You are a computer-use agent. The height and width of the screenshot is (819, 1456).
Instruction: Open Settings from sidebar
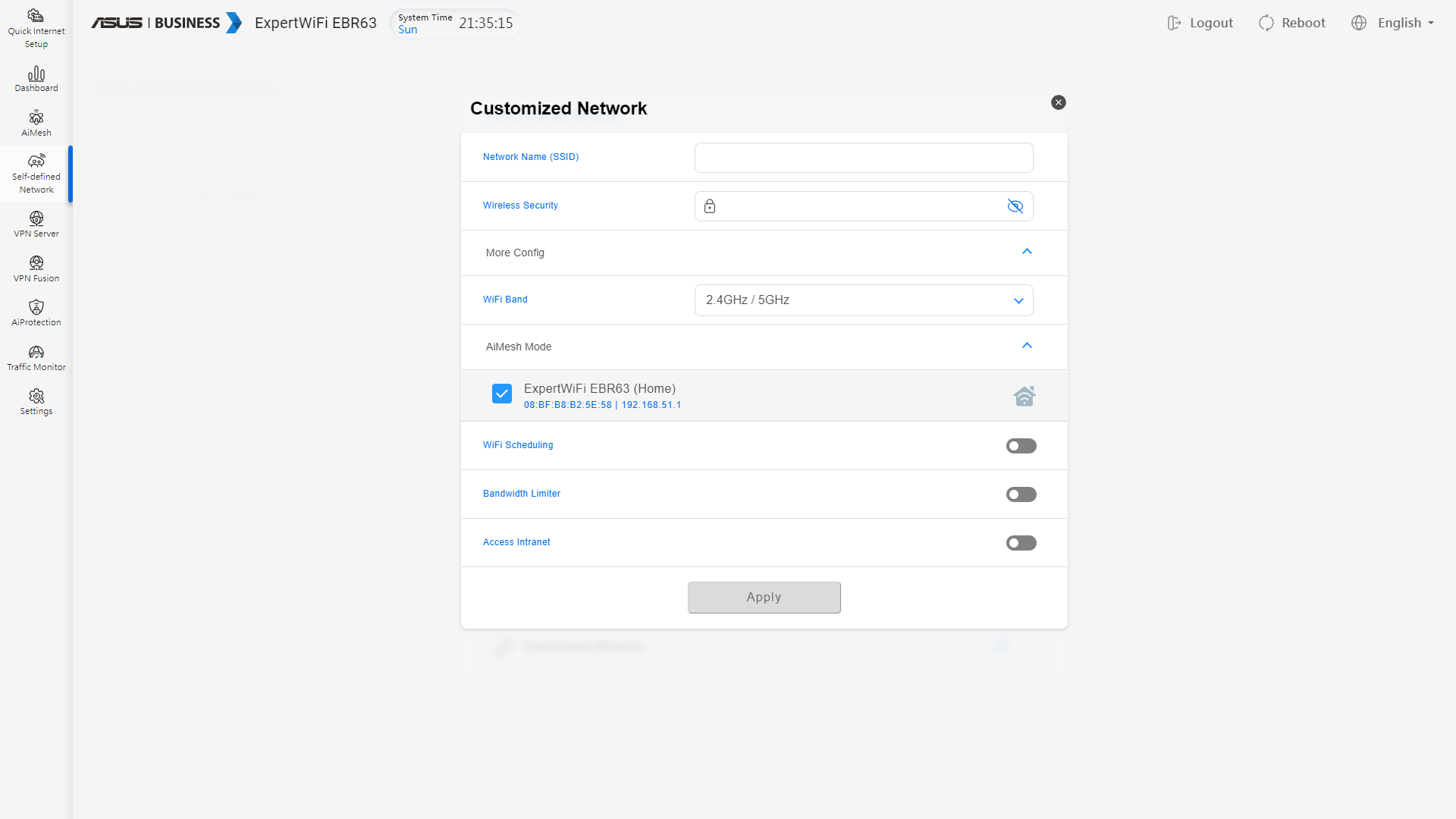pos(36,401)
